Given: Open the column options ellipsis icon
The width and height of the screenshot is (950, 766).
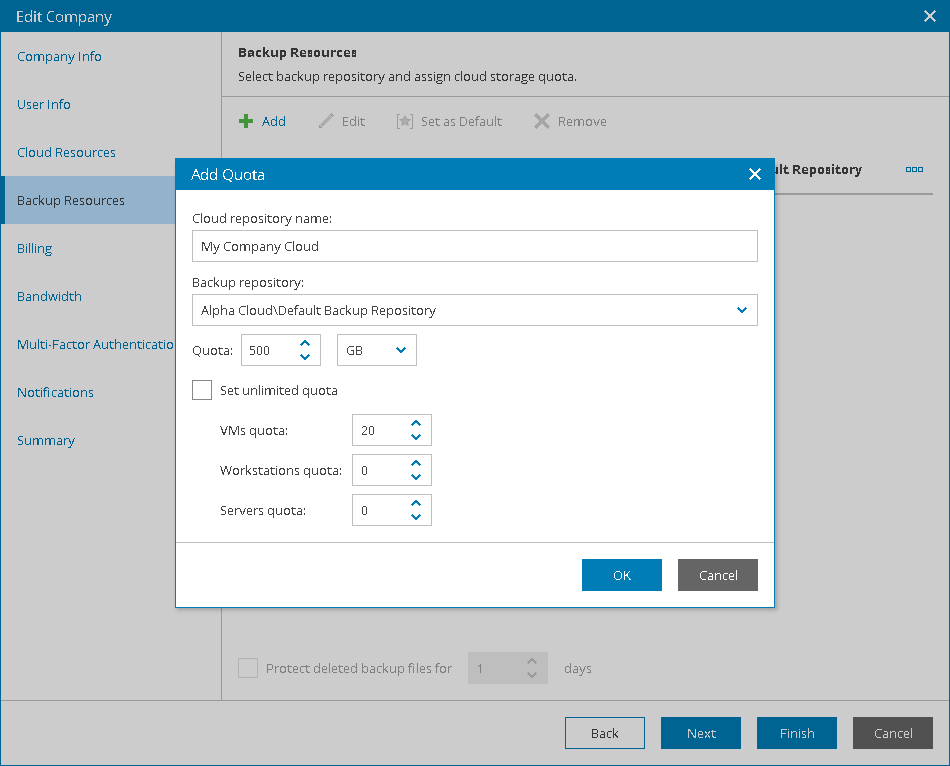Looking at the screenshot, I should [914, 170].
